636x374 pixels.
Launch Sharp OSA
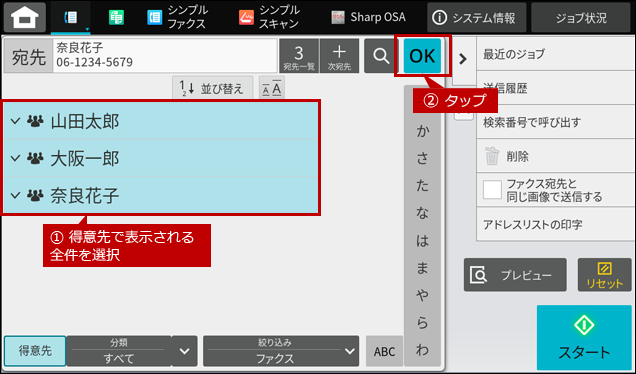point(368,17)
